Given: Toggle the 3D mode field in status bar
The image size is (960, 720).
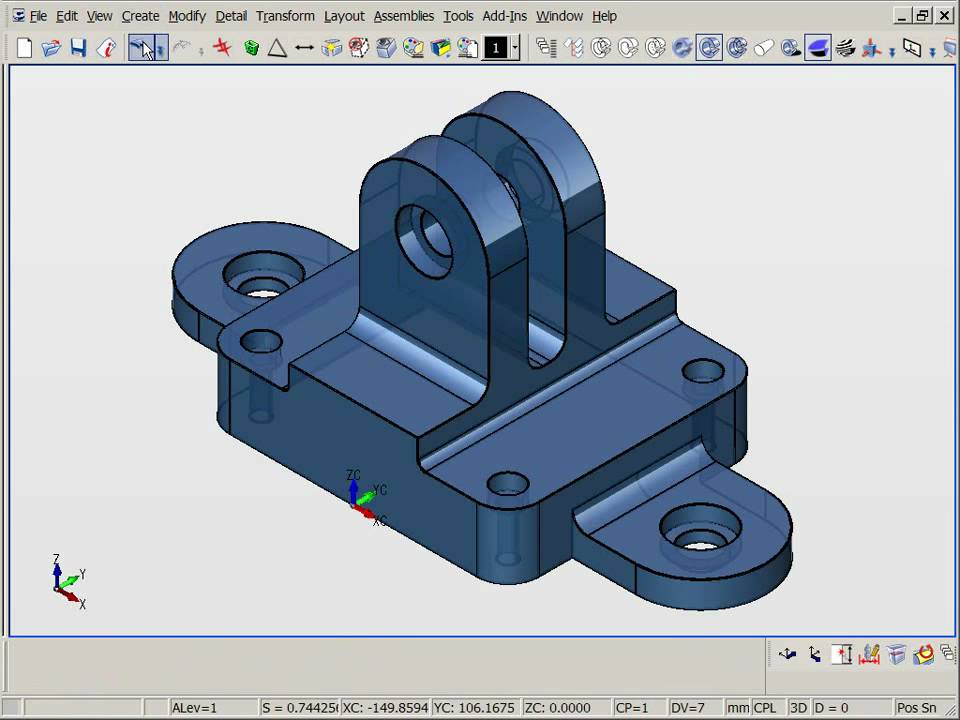Looking at the screenshot, I should (x=798, y=708).
